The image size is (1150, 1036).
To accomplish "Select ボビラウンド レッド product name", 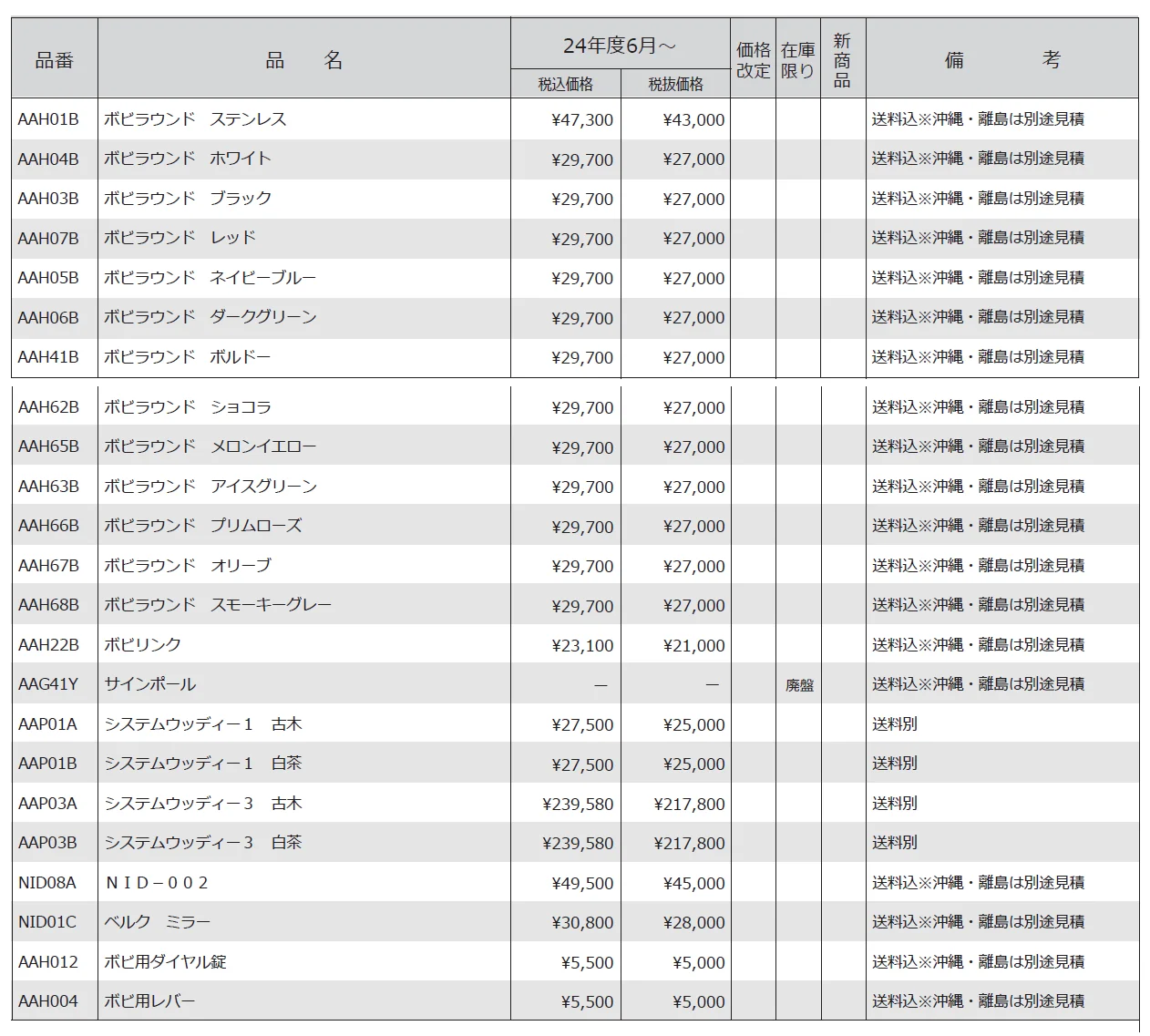I will coord(180,238).
